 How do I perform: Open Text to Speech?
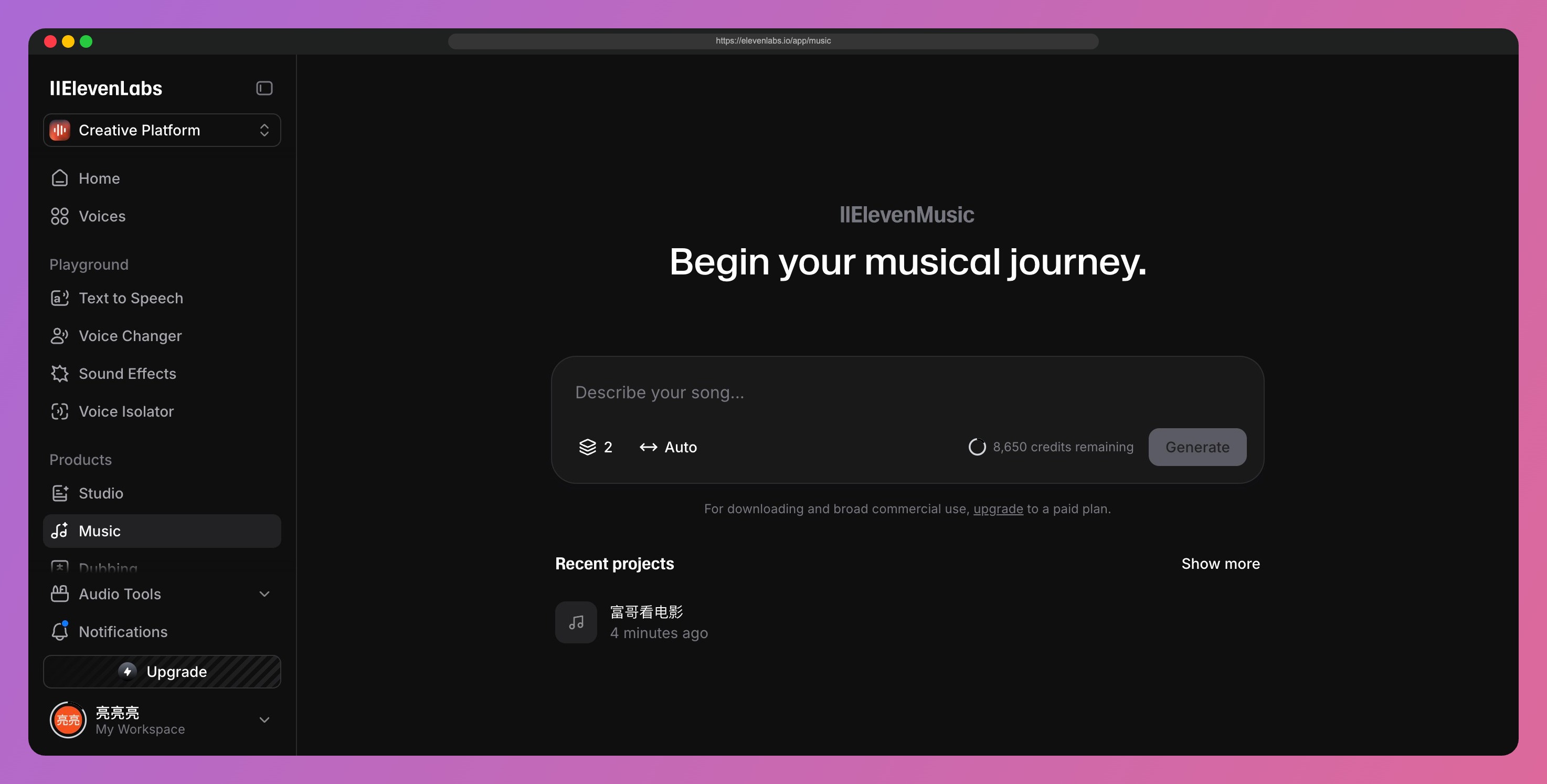click(x=162, y=298)
